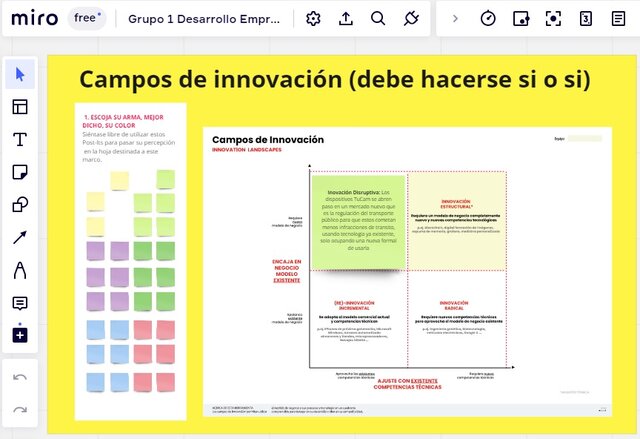
Task: Click the INNOVATION LANDSCAPES subtitle
Action: coord(247,150)
